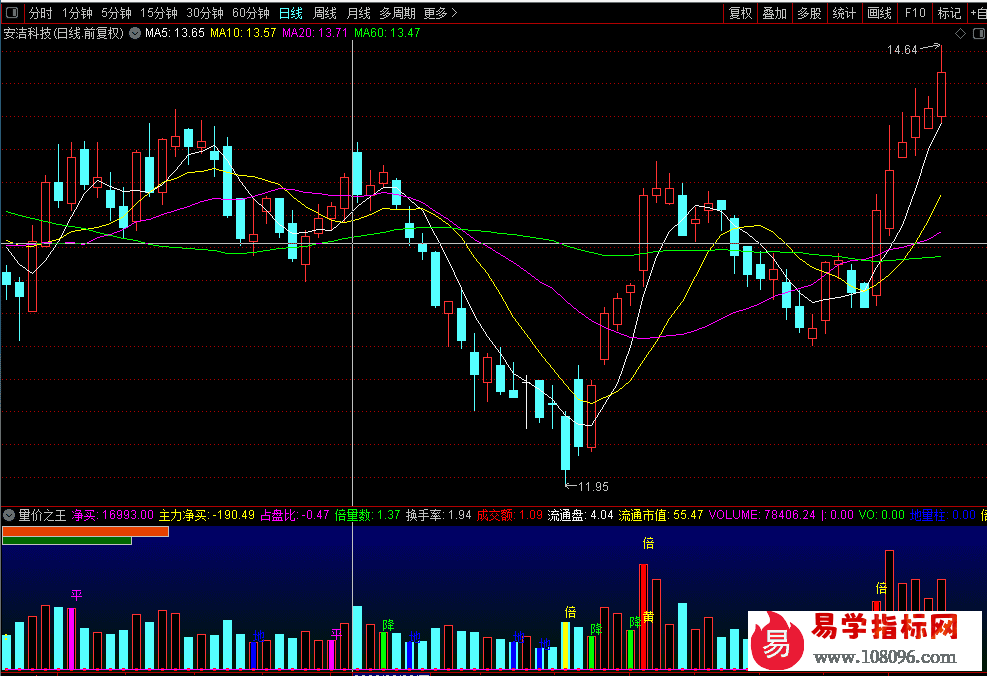The image size is (987, 676).
Task: Click the 标记 mark button
Action: point(949,13)
